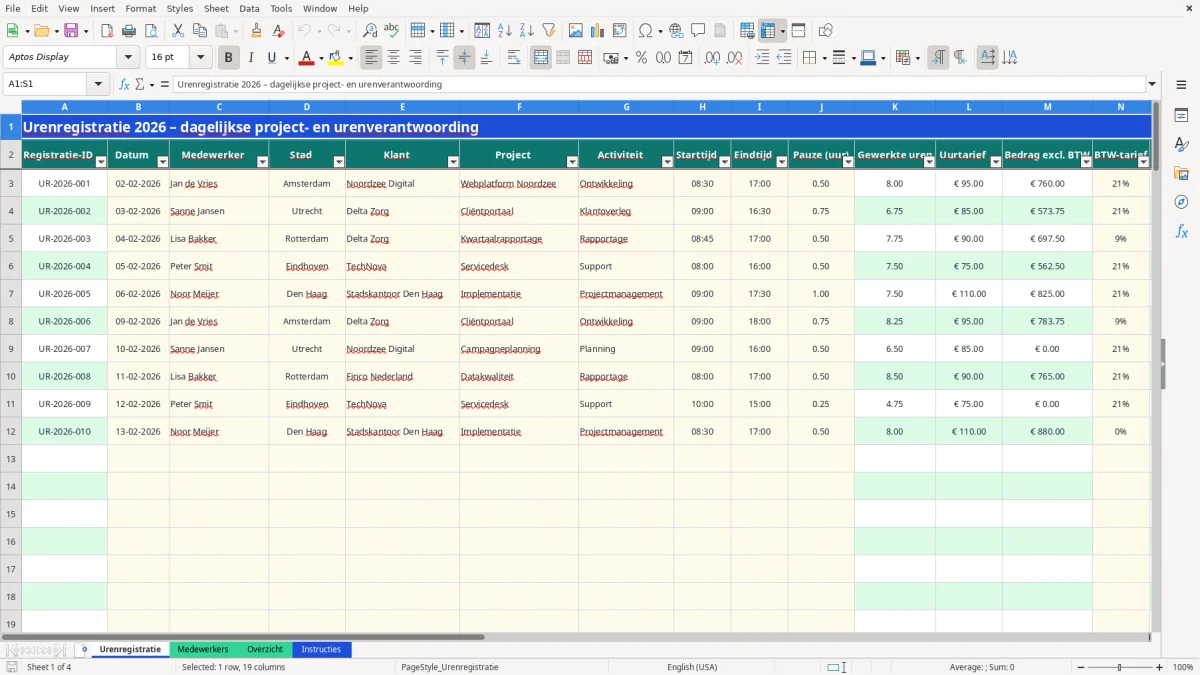1200x675 pixels.
Task: Click the Font Color red A swatch
Action: click(306, 58)
